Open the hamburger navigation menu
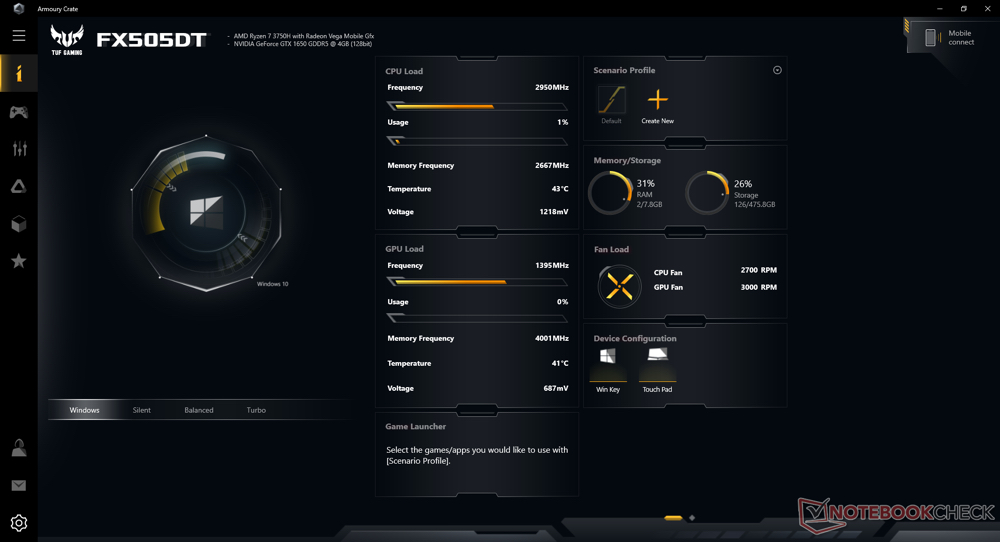The image size is (1000, 542). [x=18, y=36]
